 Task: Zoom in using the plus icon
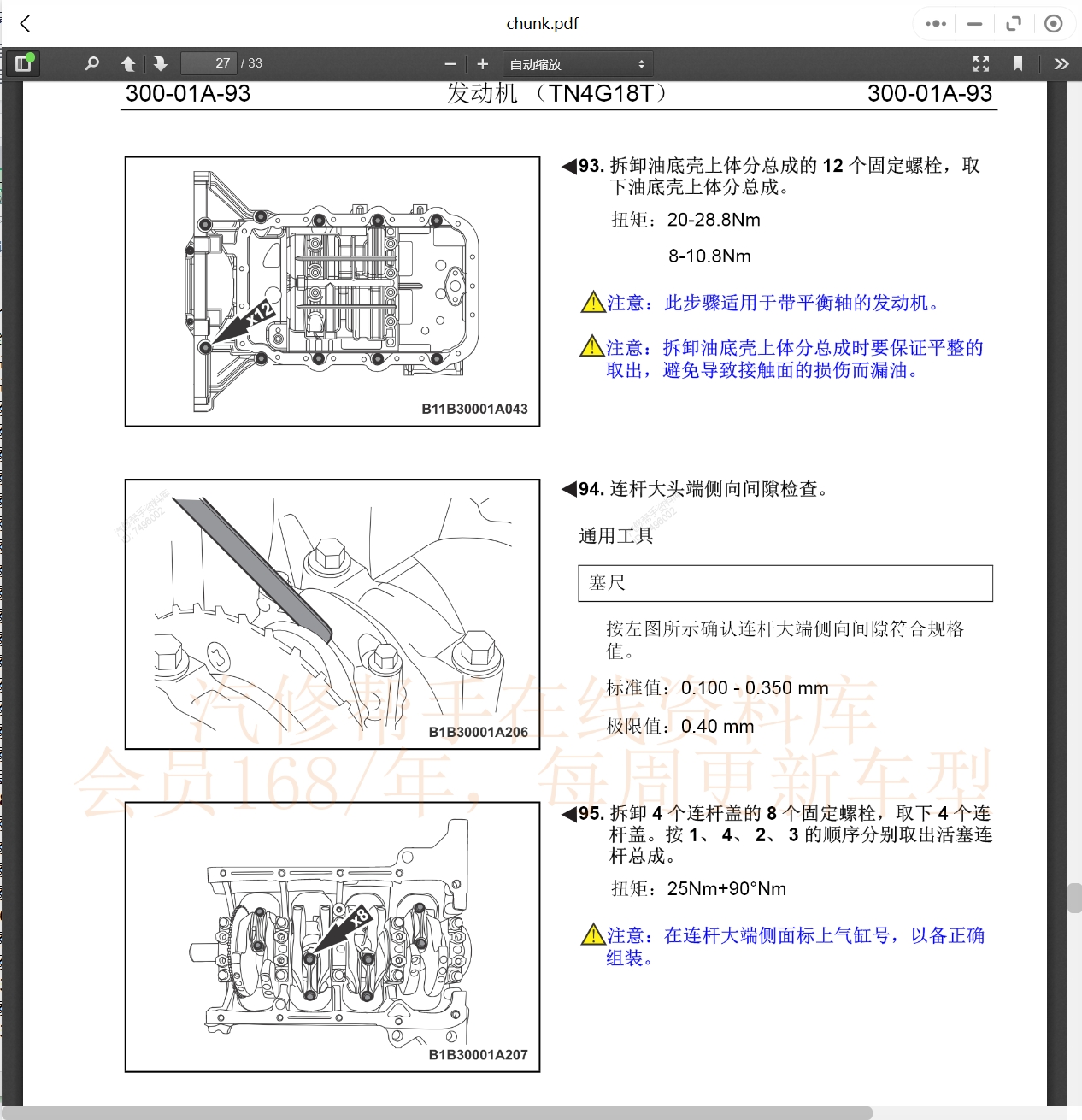click(x=482, y=63)
